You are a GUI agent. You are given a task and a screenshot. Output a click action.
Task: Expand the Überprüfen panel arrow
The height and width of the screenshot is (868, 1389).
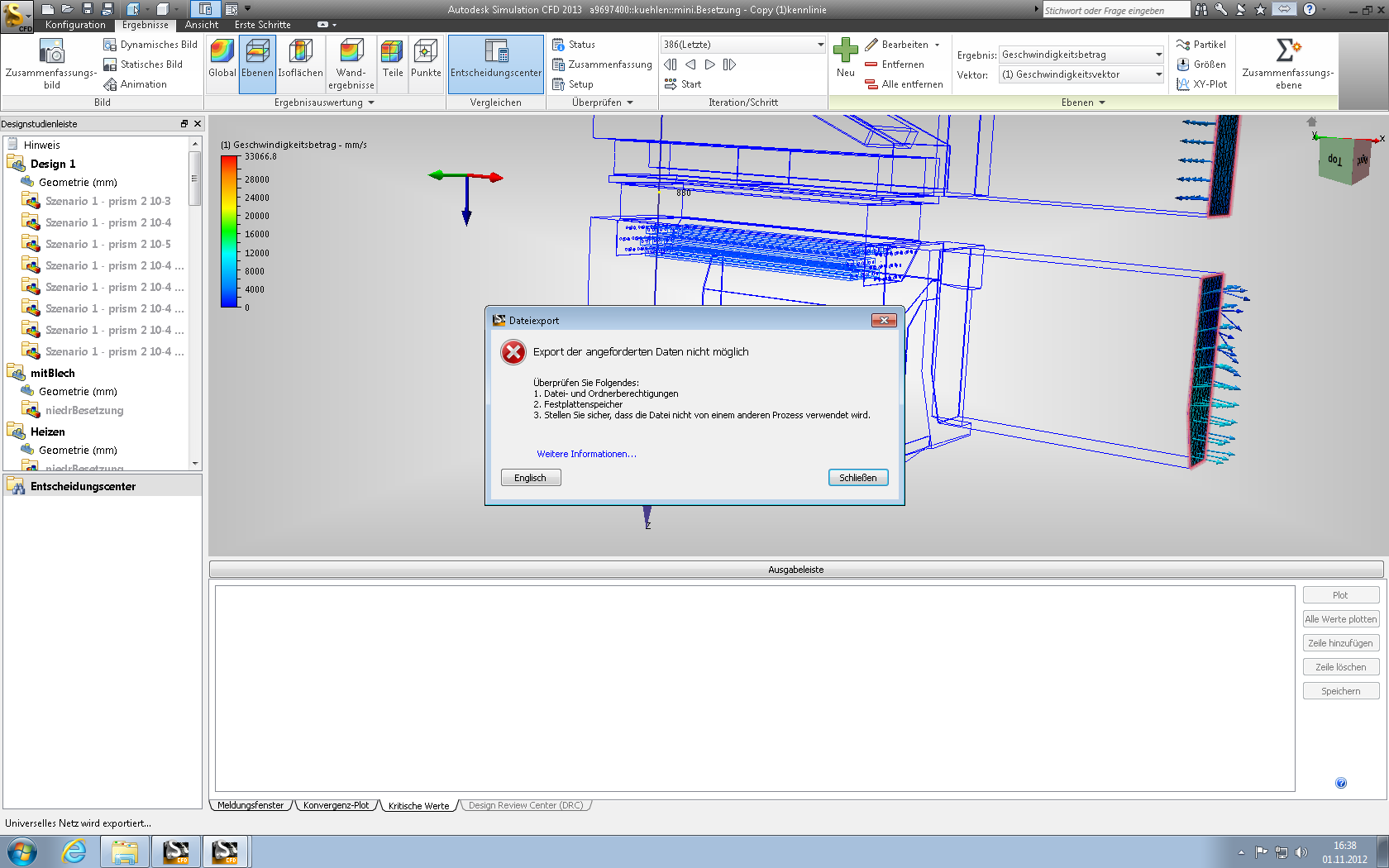coord(630,103)
